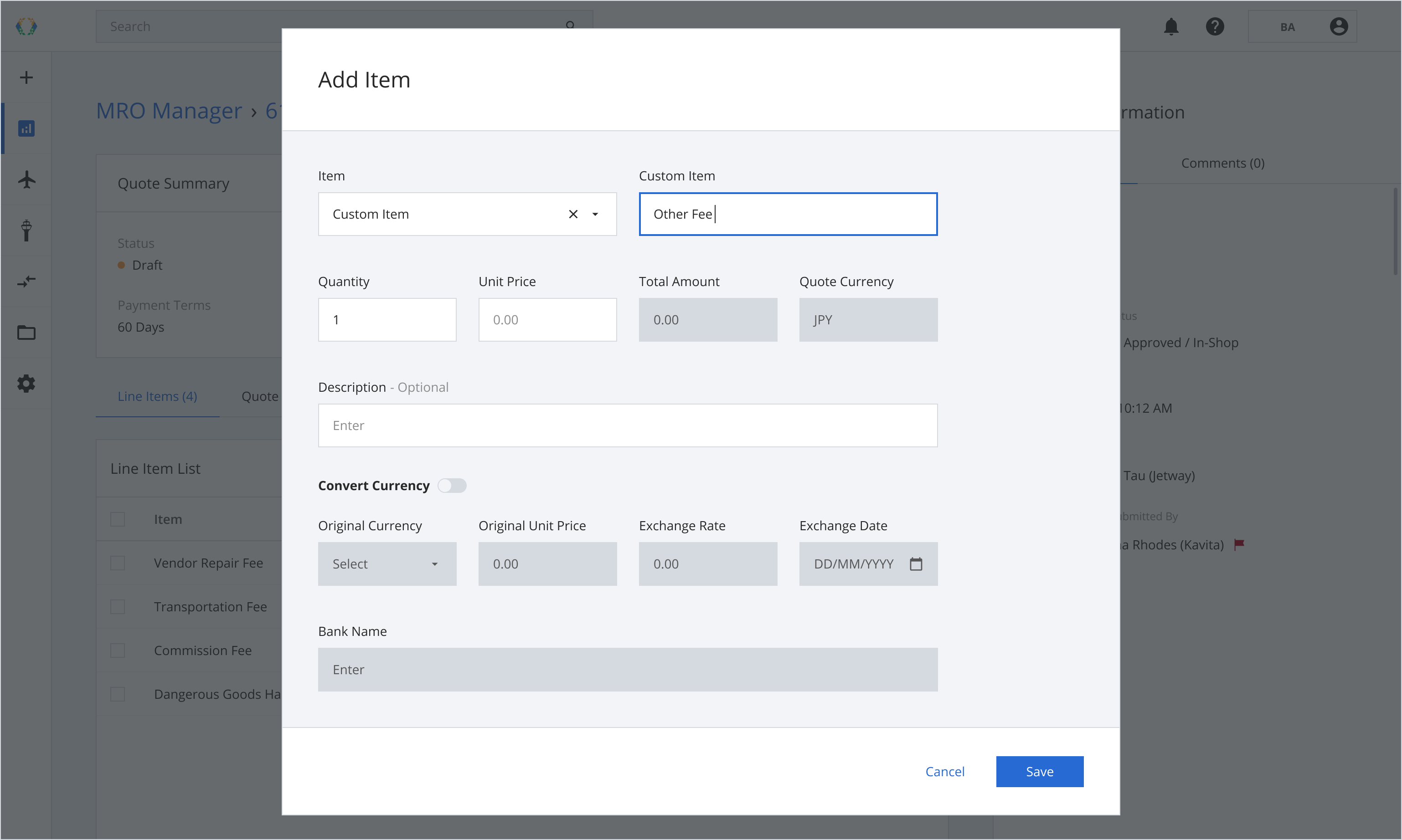Clear the Custom Item selection with X

point(573,214)
